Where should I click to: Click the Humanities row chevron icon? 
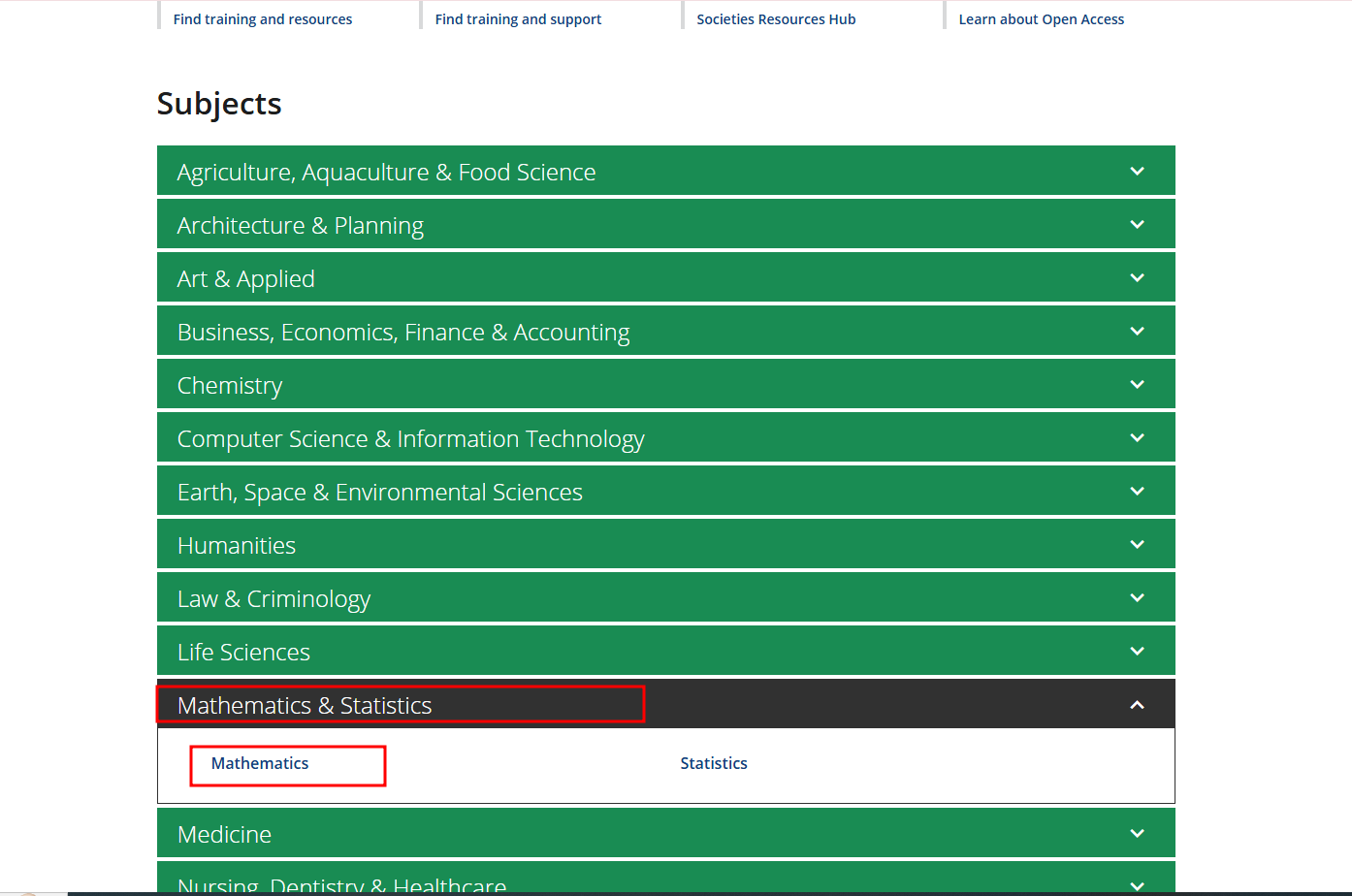(1137, 545)
